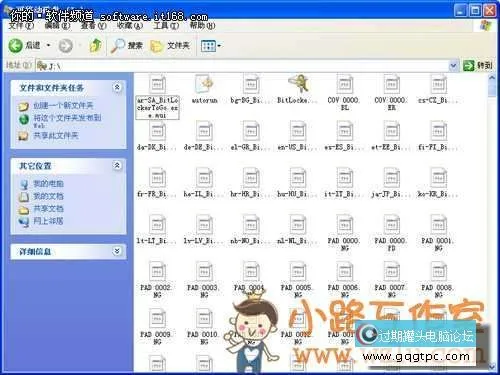Select the hr-HR_Bi... file icon
Screen dimensions: 500x375
point(251,178)
